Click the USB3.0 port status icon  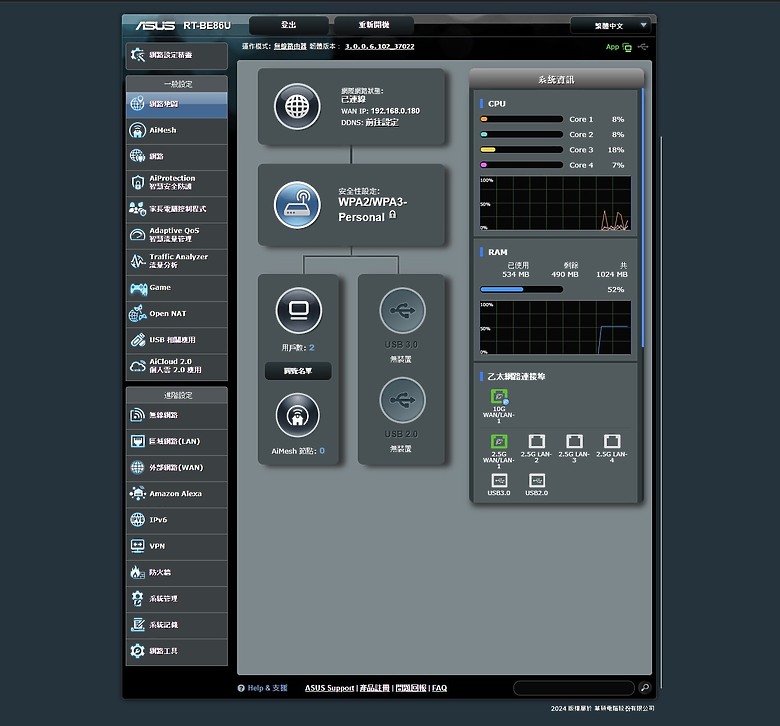pos(499,480)
